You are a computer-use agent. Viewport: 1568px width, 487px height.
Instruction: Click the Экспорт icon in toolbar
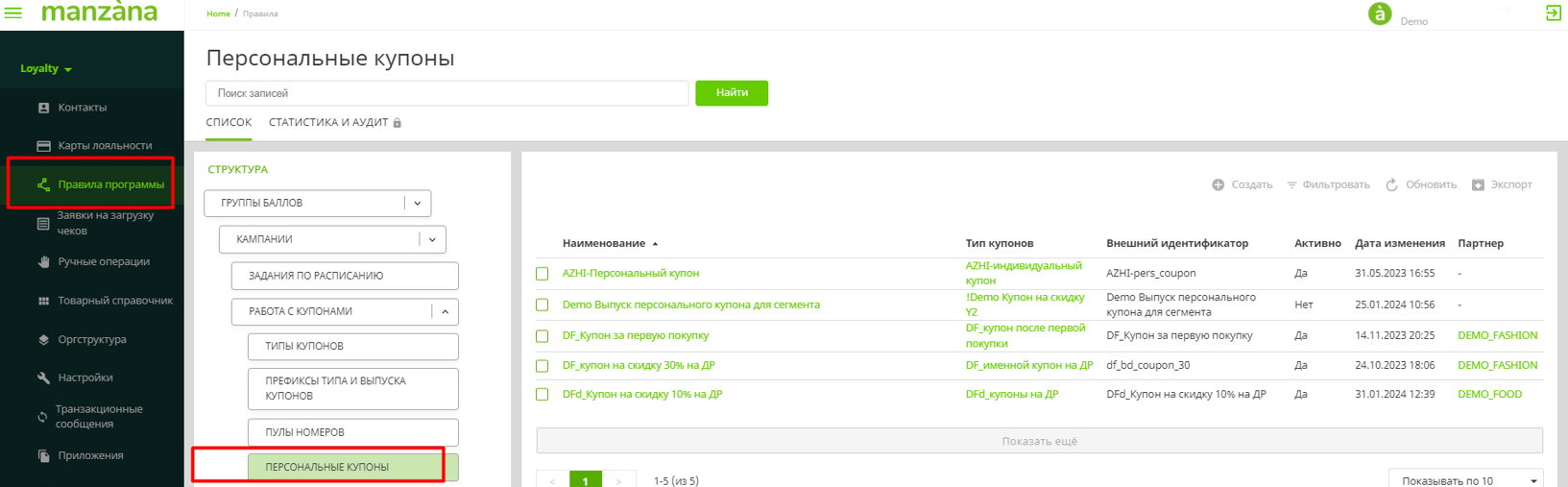[1478, 184]
